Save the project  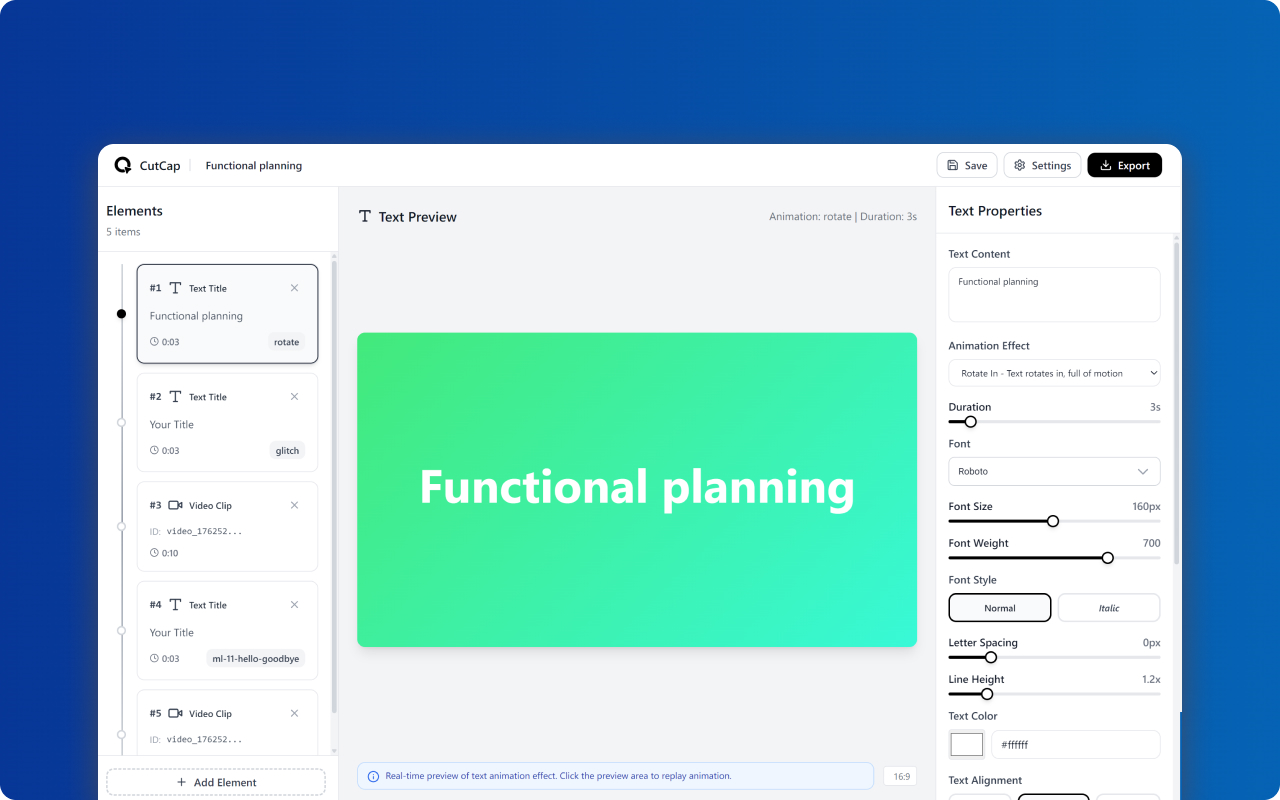click(966, 164)
